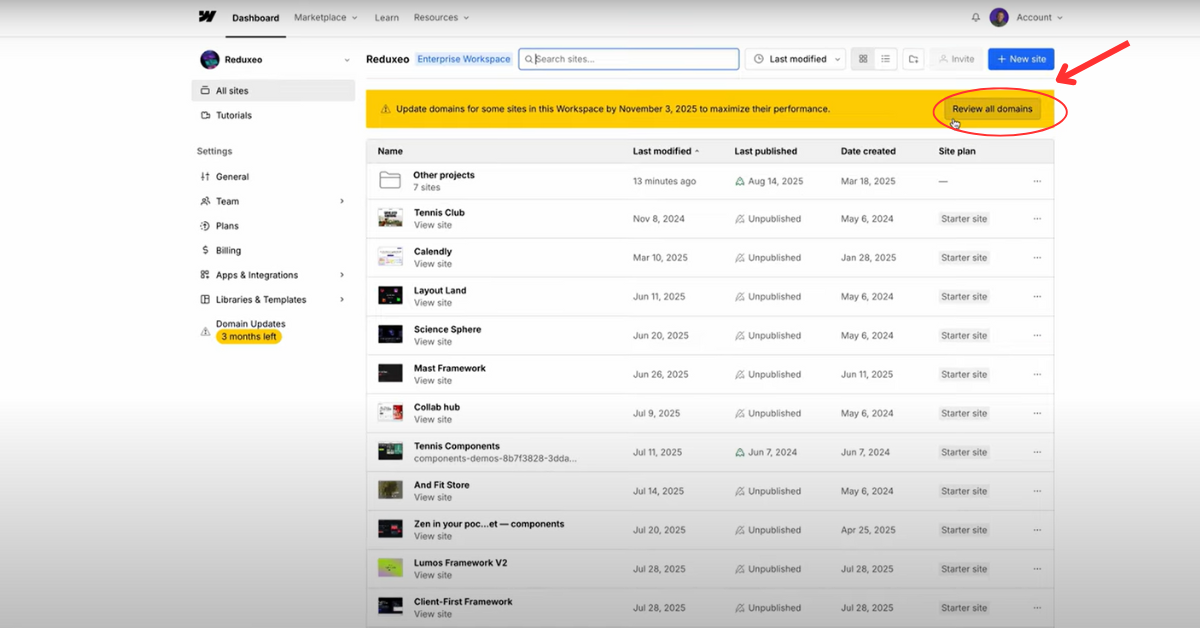
Task: Click the Layout Land site thumbnail
Action: pyautogui.click(x=390, y=296)
